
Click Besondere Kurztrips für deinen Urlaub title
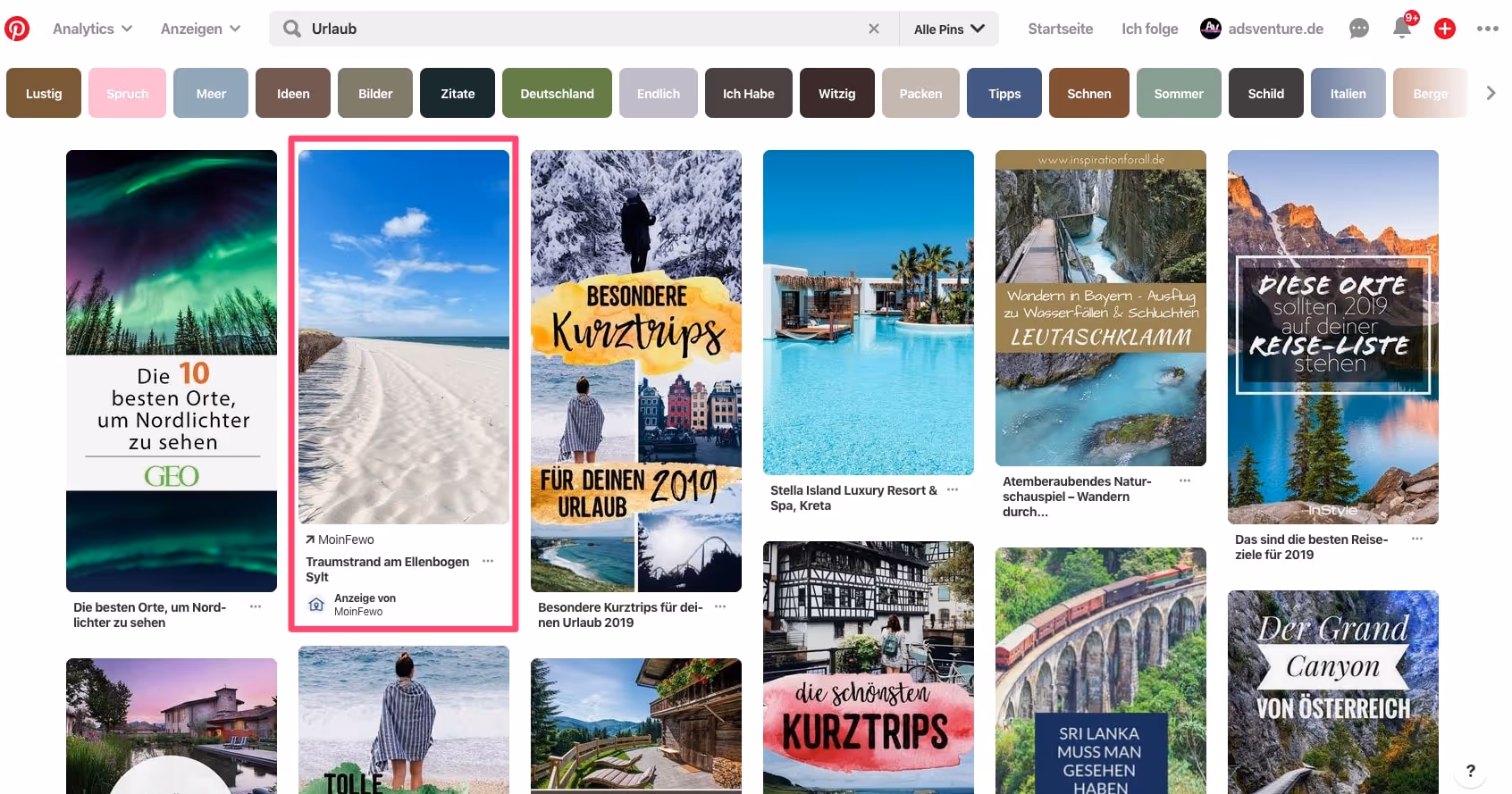[x=620, y=614]
